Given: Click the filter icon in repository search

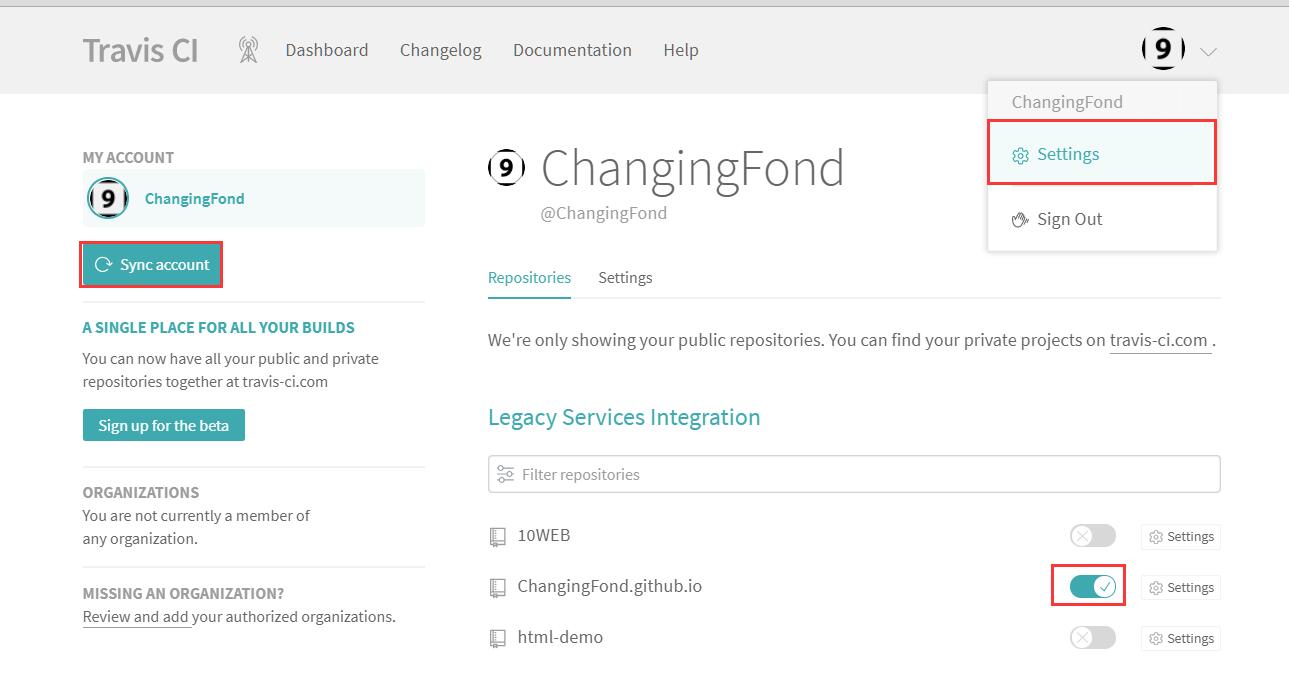Looking at the screenshot, I should tap(506, 474).
